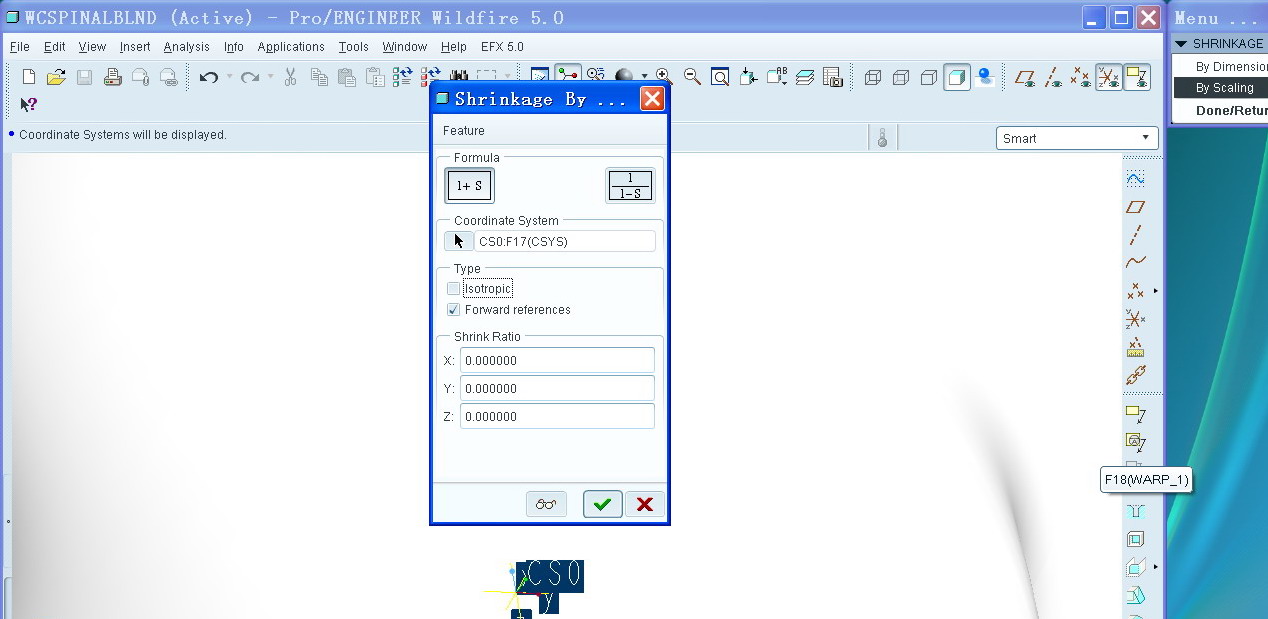
Task: Expand the undo history dropdown arrow
Action: coord(229,77)
